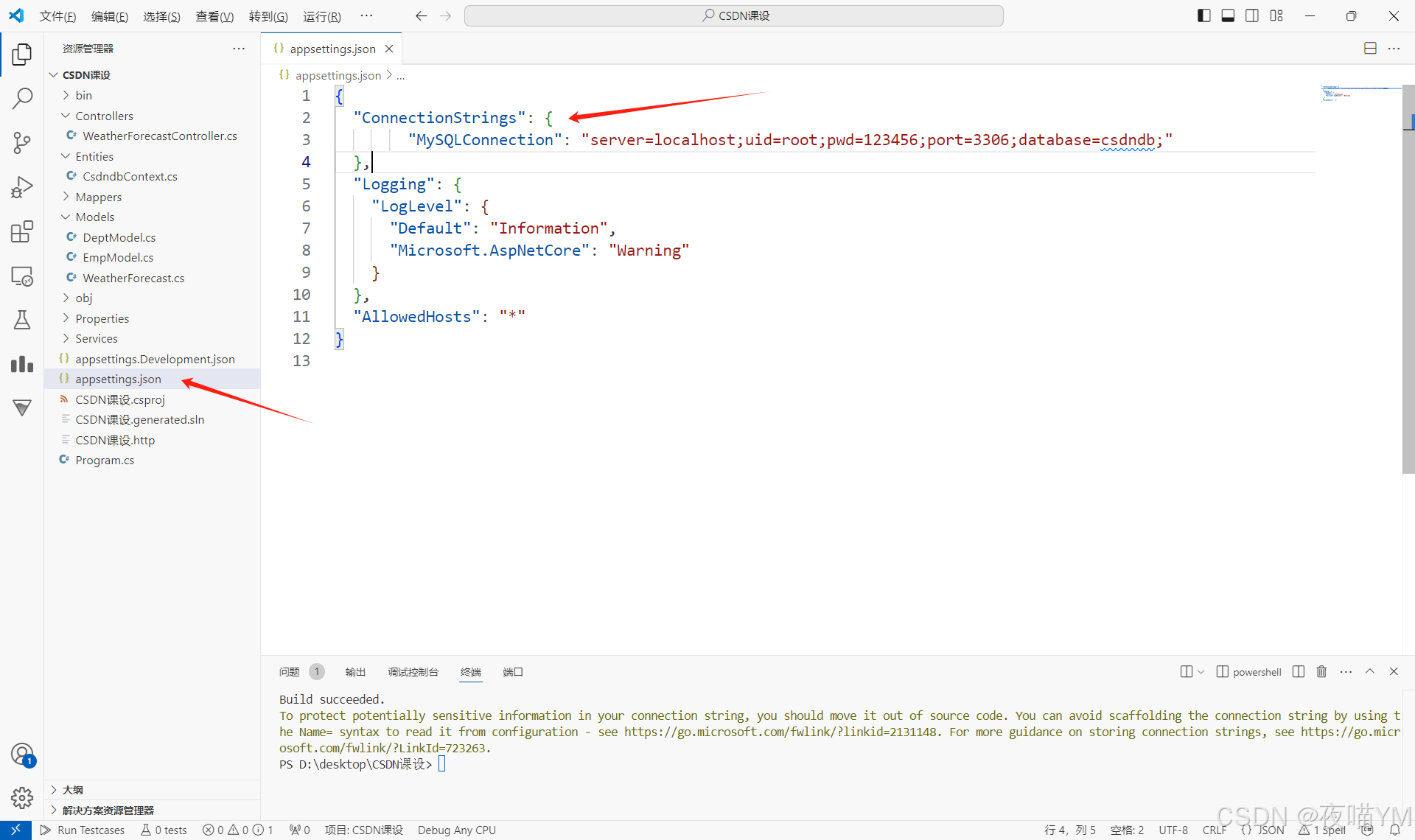Screen dimensions: 1415x840
Task: Open CsdndbContext.cs file
Action: 152,176
